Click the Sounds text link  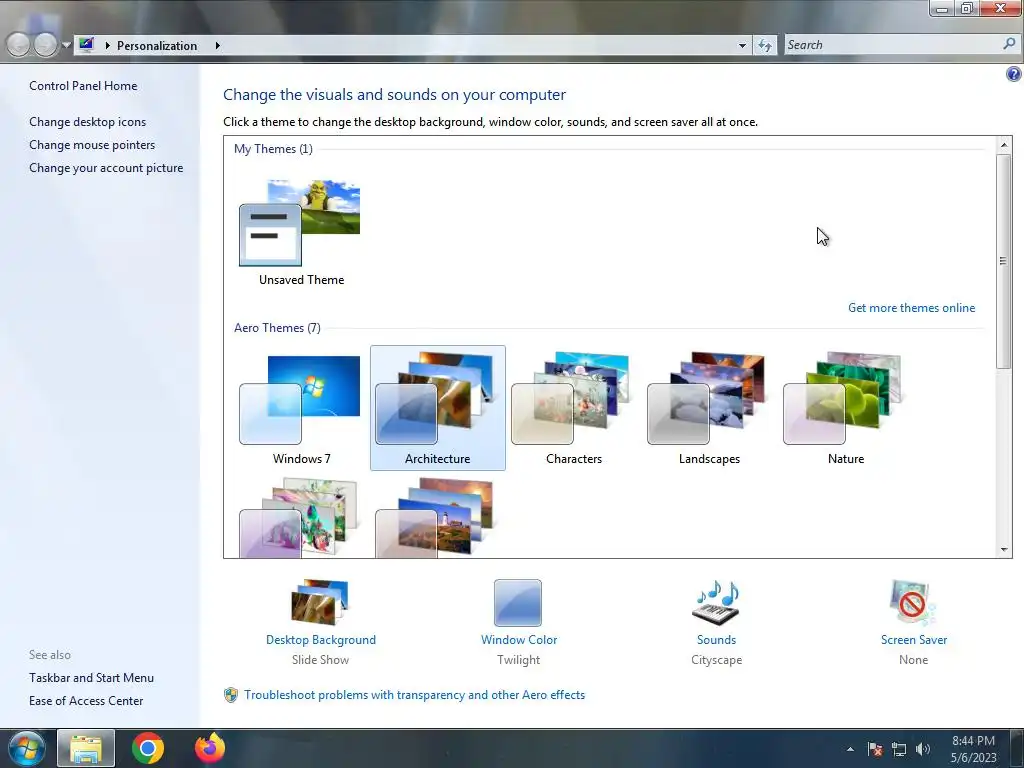[716, 640]
